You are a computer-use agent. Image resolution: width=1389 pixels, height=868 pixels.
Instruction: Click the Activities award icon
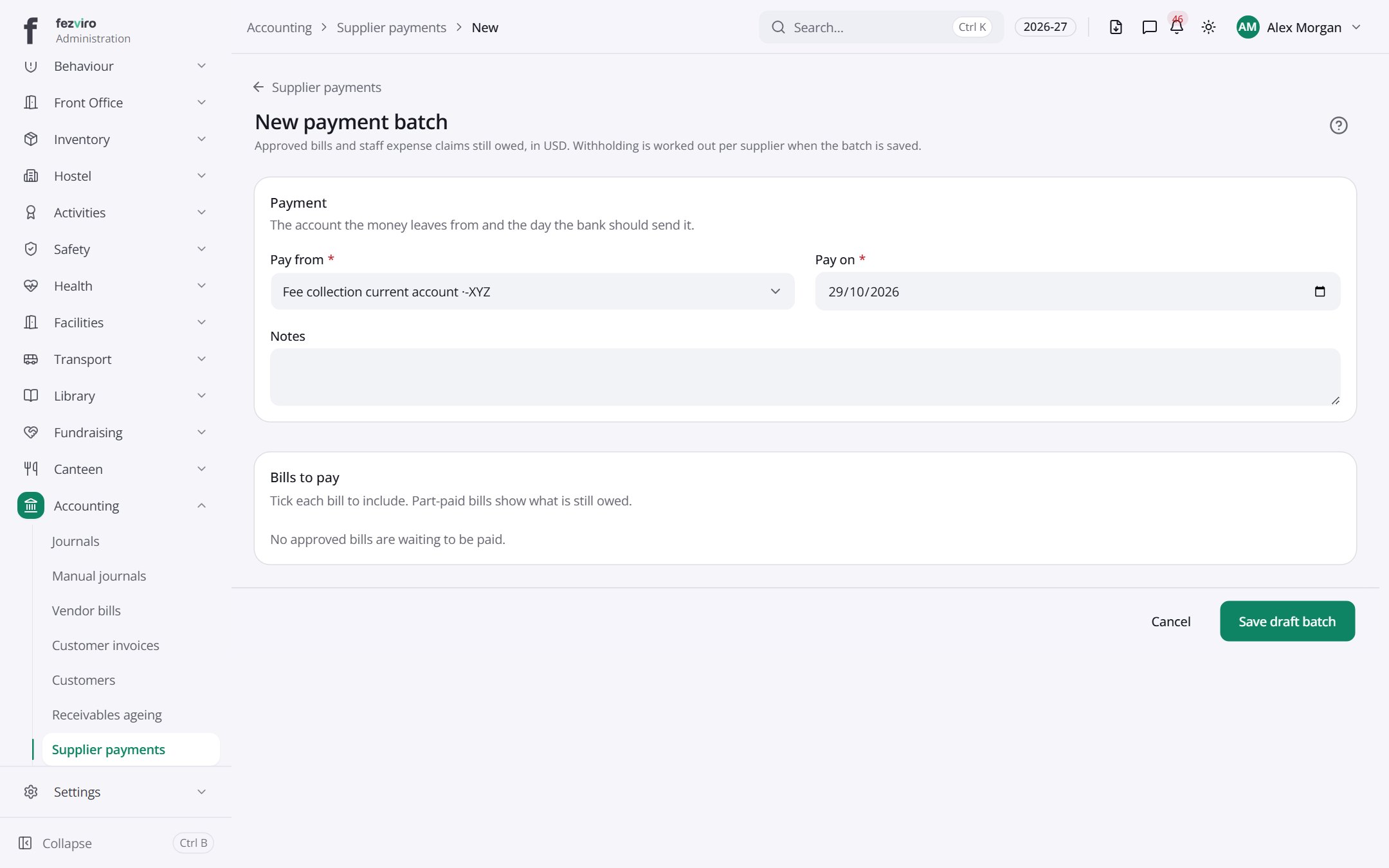[31, 213]
